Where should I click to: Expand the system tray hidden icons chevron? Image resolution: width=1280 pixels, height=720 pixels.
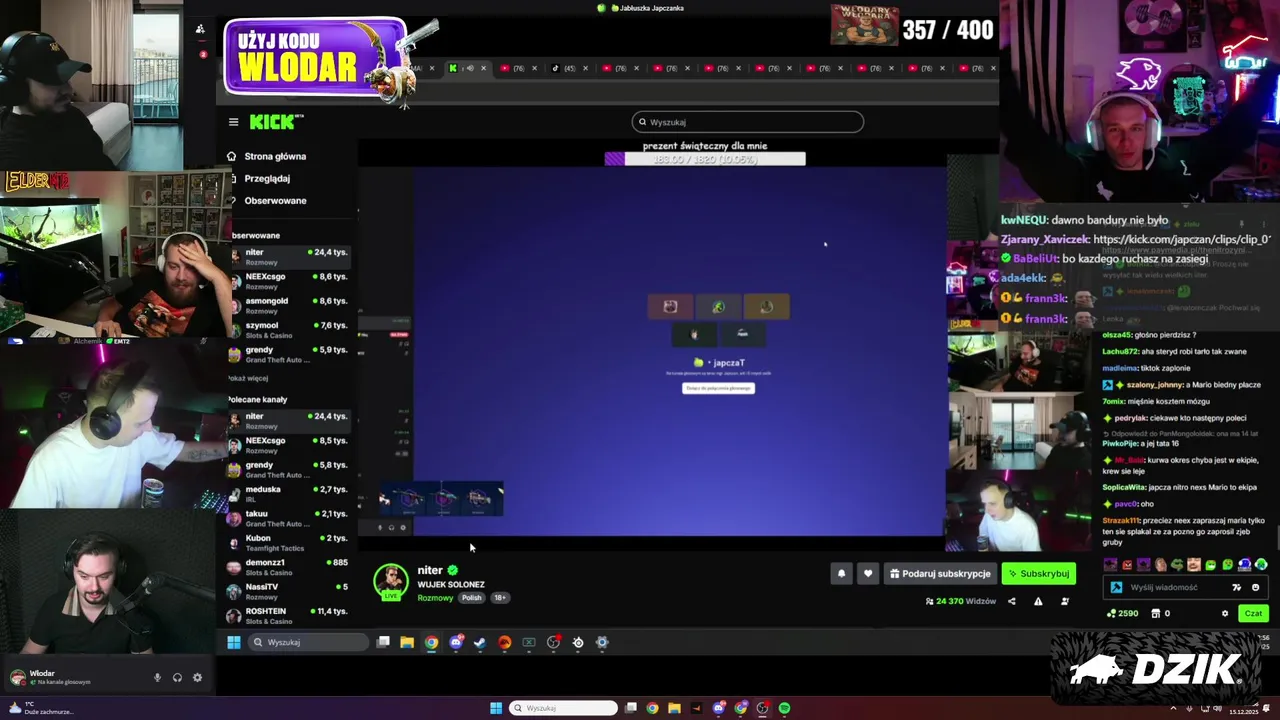coord(1175,708)
